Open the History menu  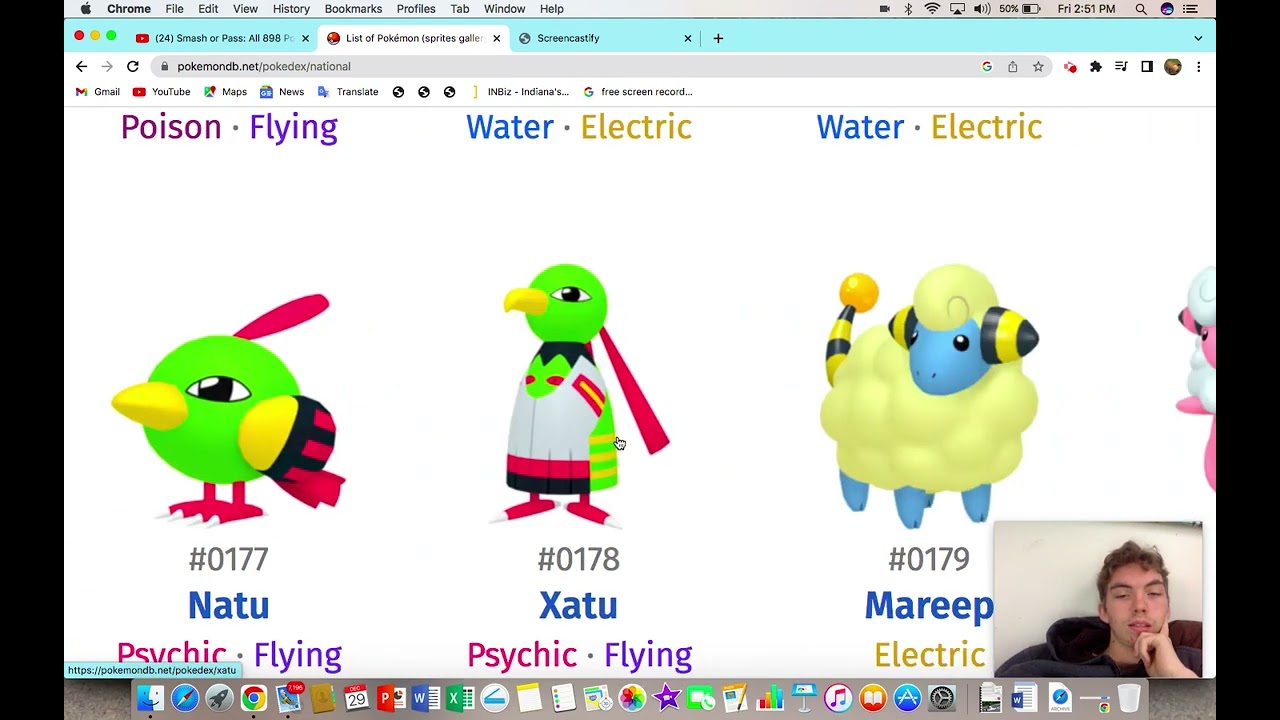click(x=291, y=9)
